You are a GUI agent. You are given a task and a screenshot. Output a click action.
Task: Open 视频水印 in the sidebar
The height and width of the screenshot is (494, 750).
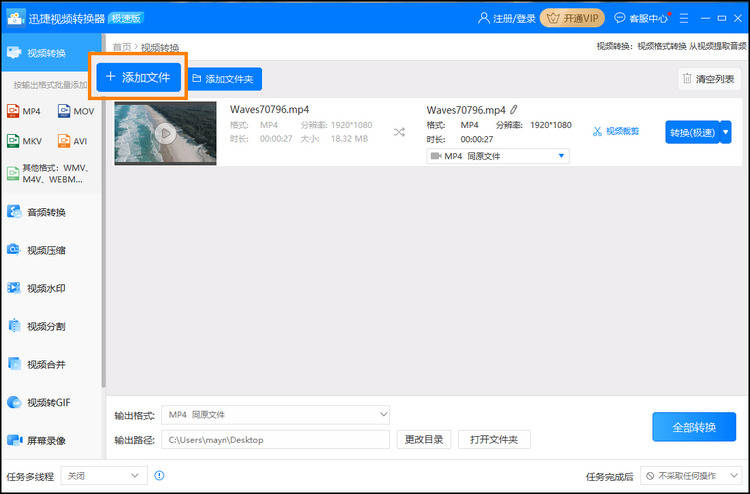click(x=37, y=288)
